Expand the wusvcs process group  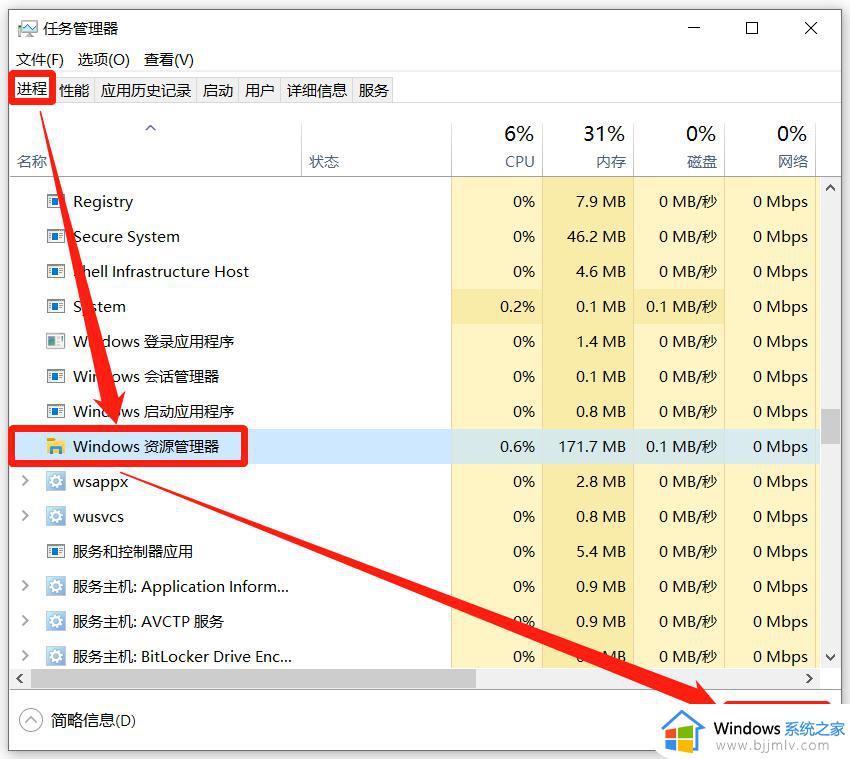[x=25, y=516]
